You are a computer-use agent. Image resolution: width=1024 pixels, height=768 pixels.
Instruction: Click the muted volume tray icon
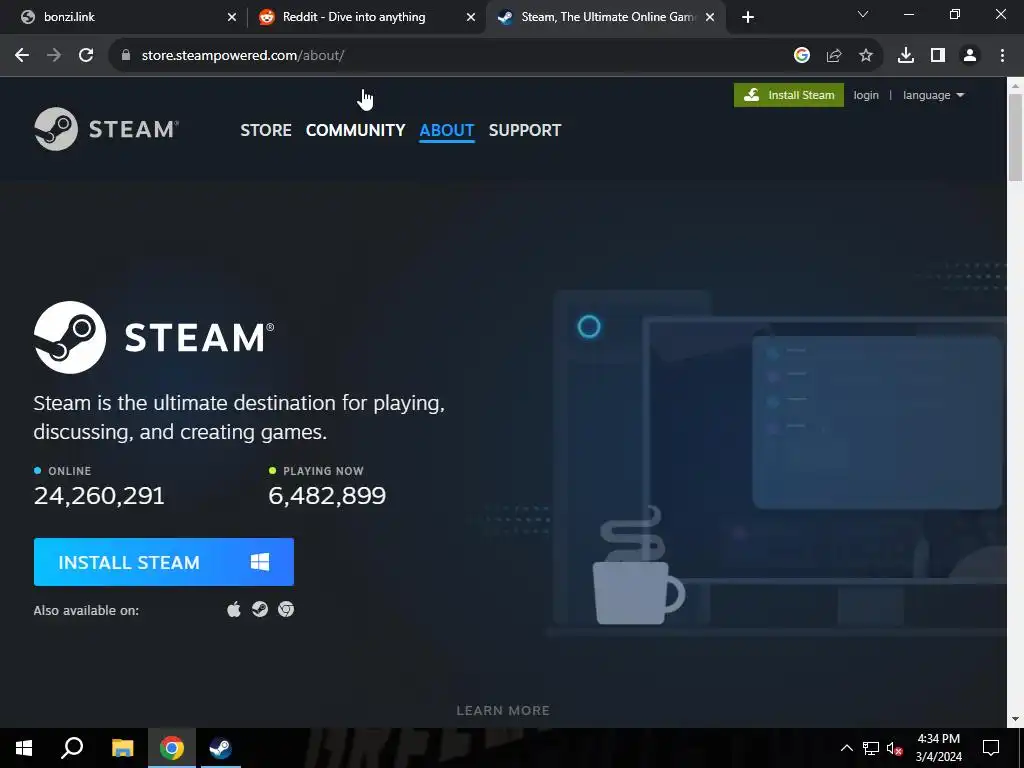point(894,748)
